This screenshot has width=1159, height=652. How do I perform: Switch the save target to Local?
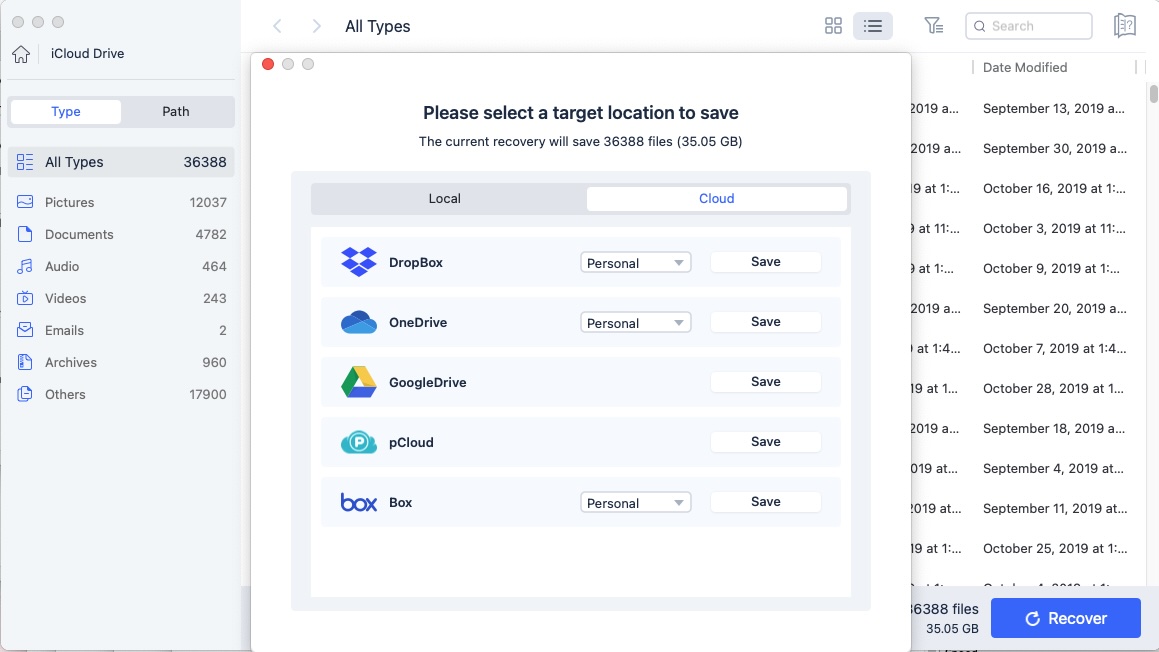point(444,198)
